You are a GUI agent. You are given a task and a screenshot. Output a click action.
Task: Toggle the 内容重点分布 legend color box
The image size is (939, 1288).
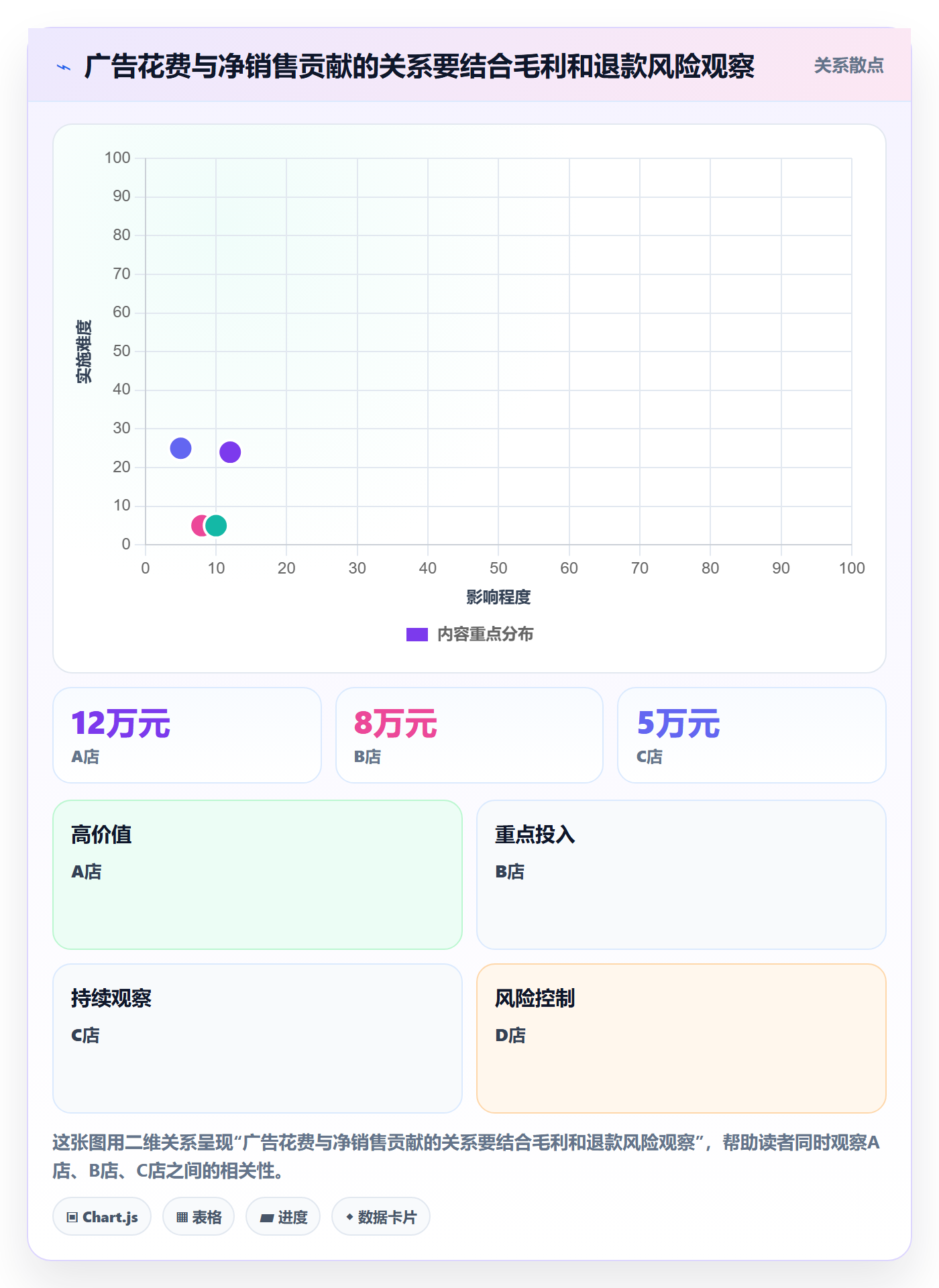click(x=417, y=635)
